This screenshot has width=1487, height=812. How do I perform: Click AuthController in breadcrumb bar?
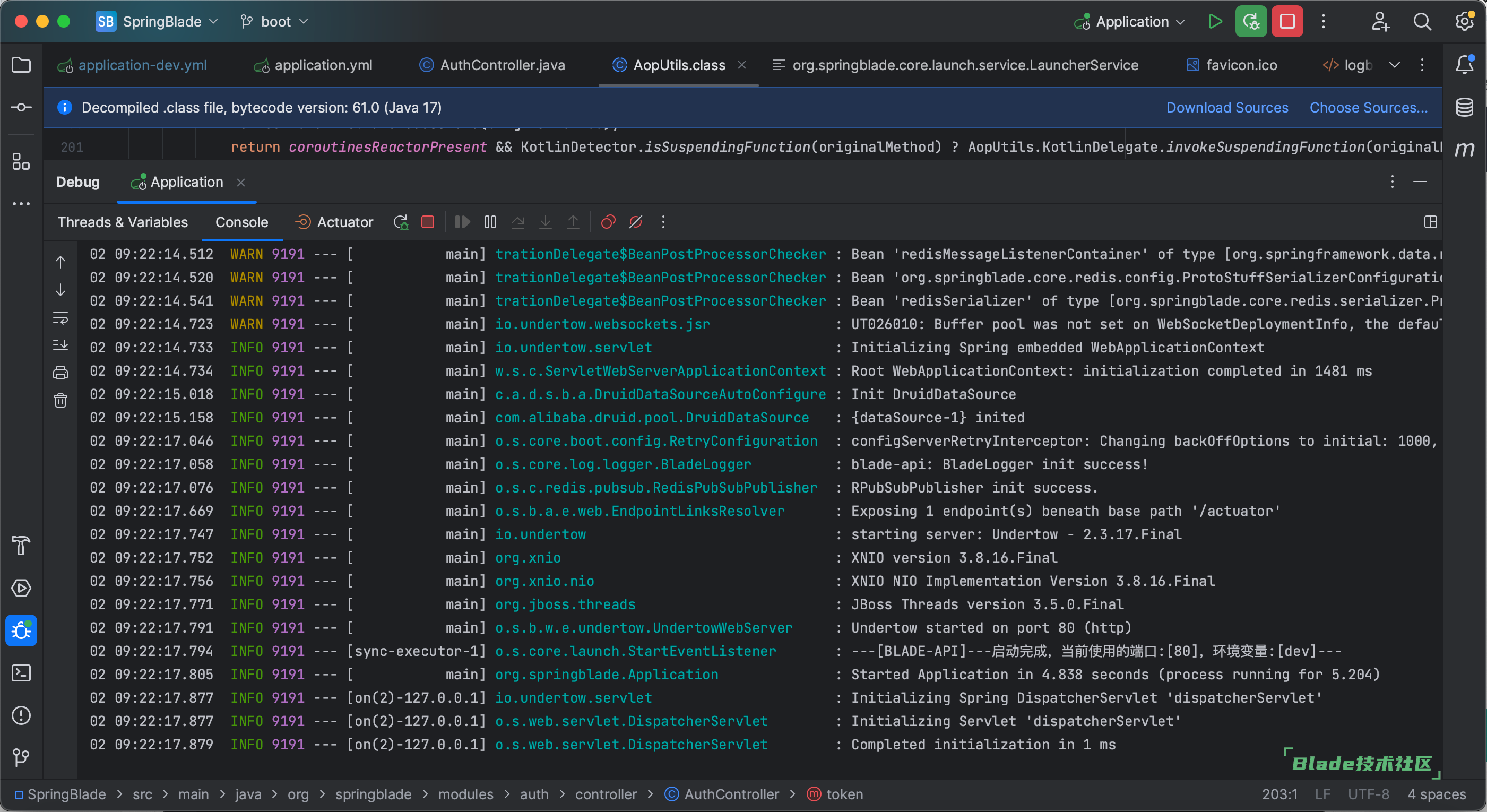click(722, 794)
